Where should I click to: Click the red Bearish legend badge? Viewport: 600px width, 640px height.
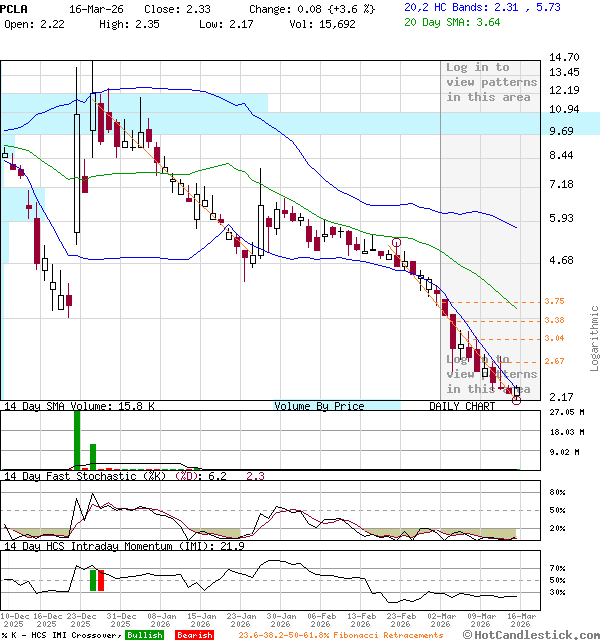coord(193,635)
